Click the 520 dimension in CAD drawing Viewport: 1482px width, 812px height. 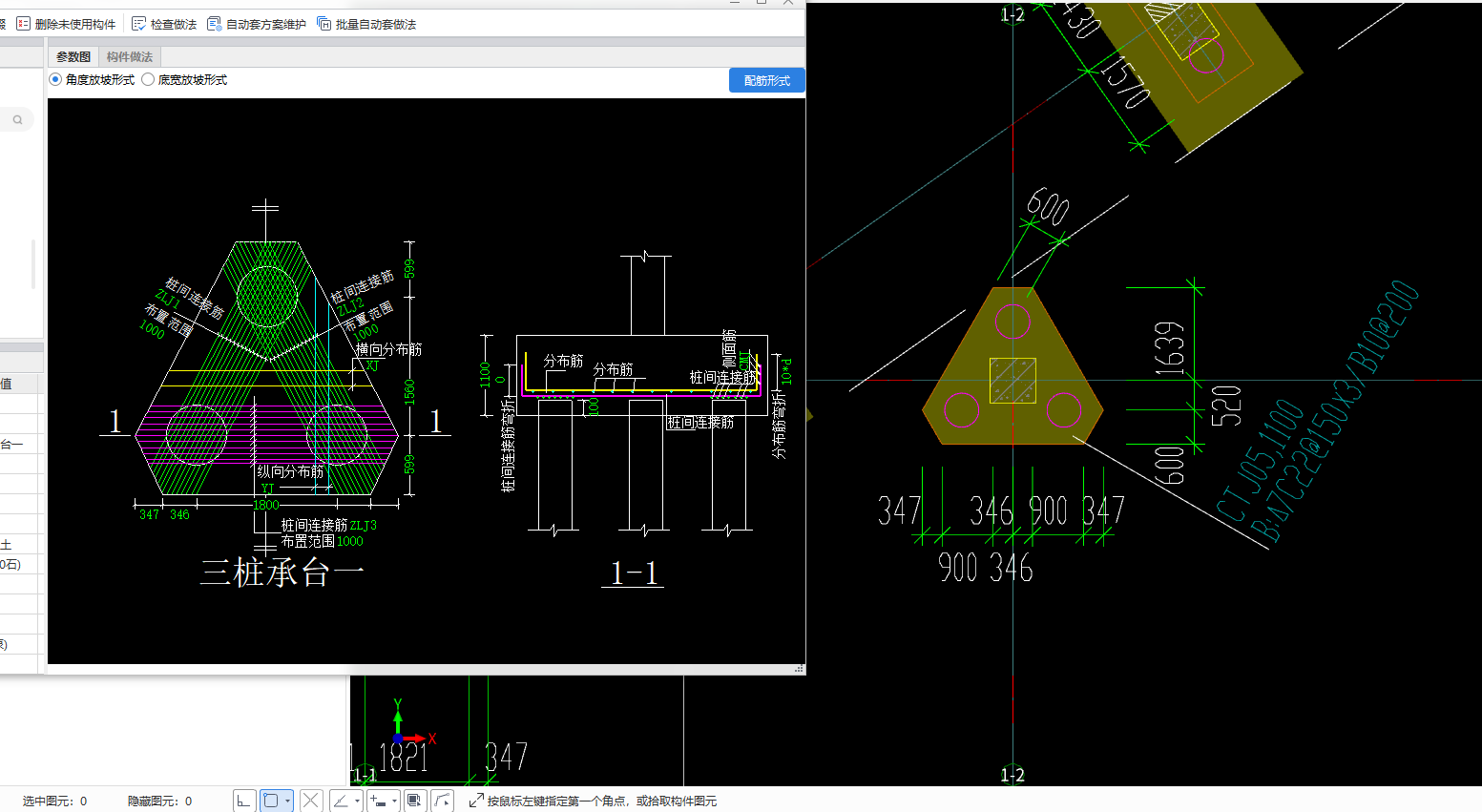click(x=1226, y=406)
